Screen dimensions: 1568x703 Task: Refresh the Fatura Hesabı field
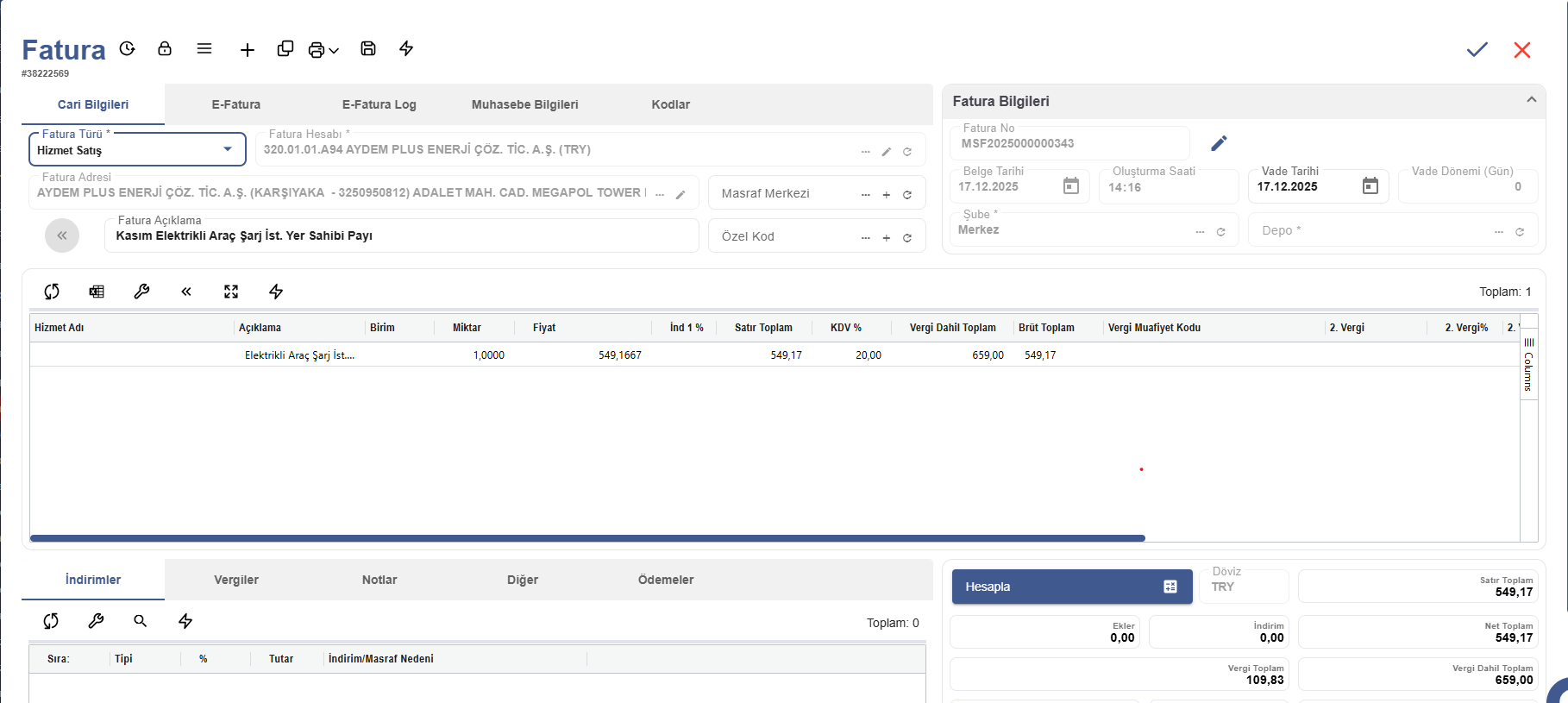[x=907, y=152]
